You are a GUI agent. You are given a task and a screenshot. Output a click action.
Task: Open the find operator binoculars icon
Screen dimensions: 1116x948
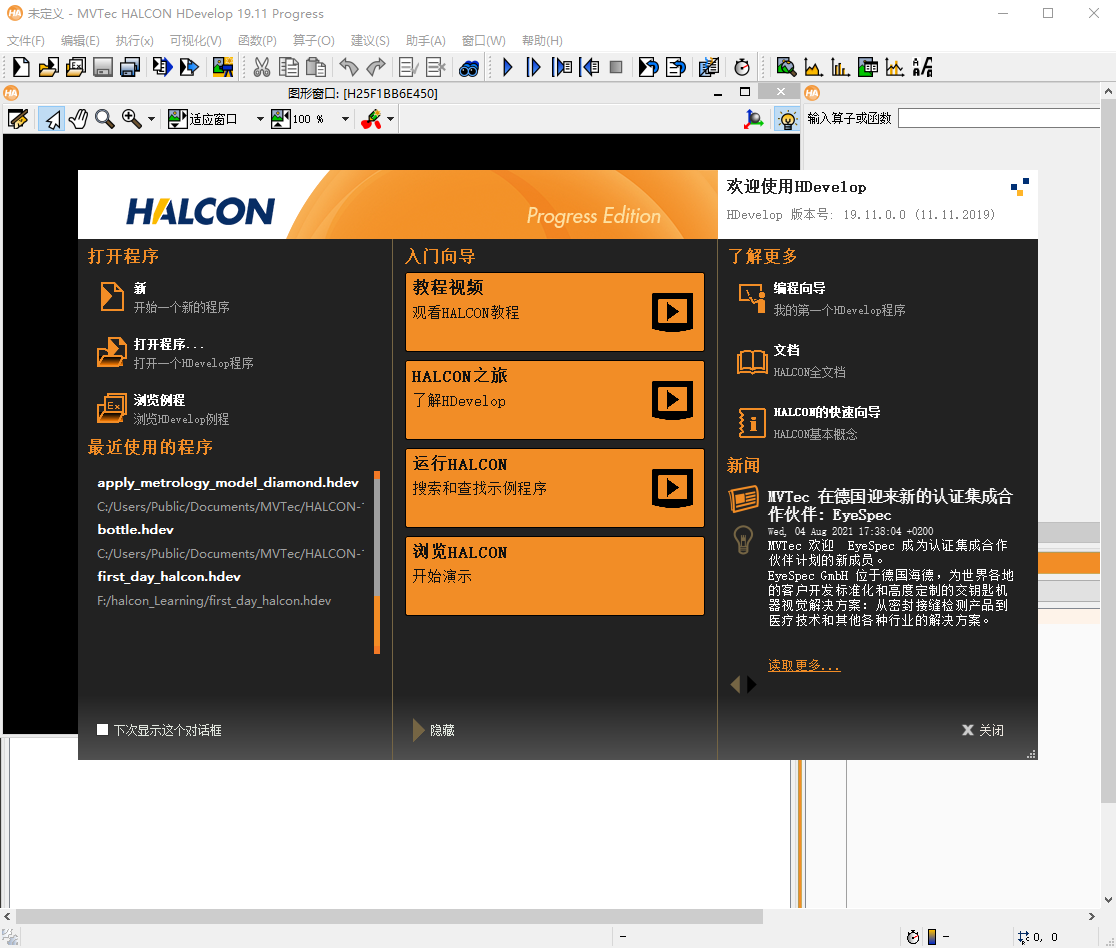click(x=469, y=67)
